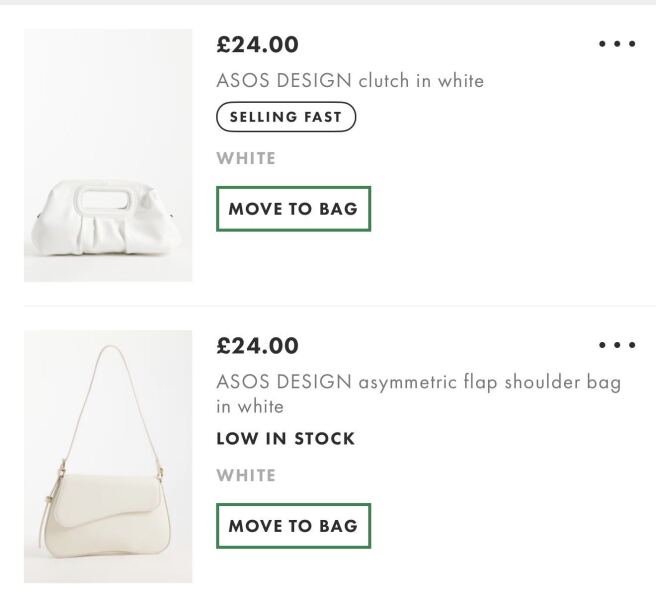Click the LOW IN STOCK label
The height and width of the screenshot is (600, 656).
[285, 438]
